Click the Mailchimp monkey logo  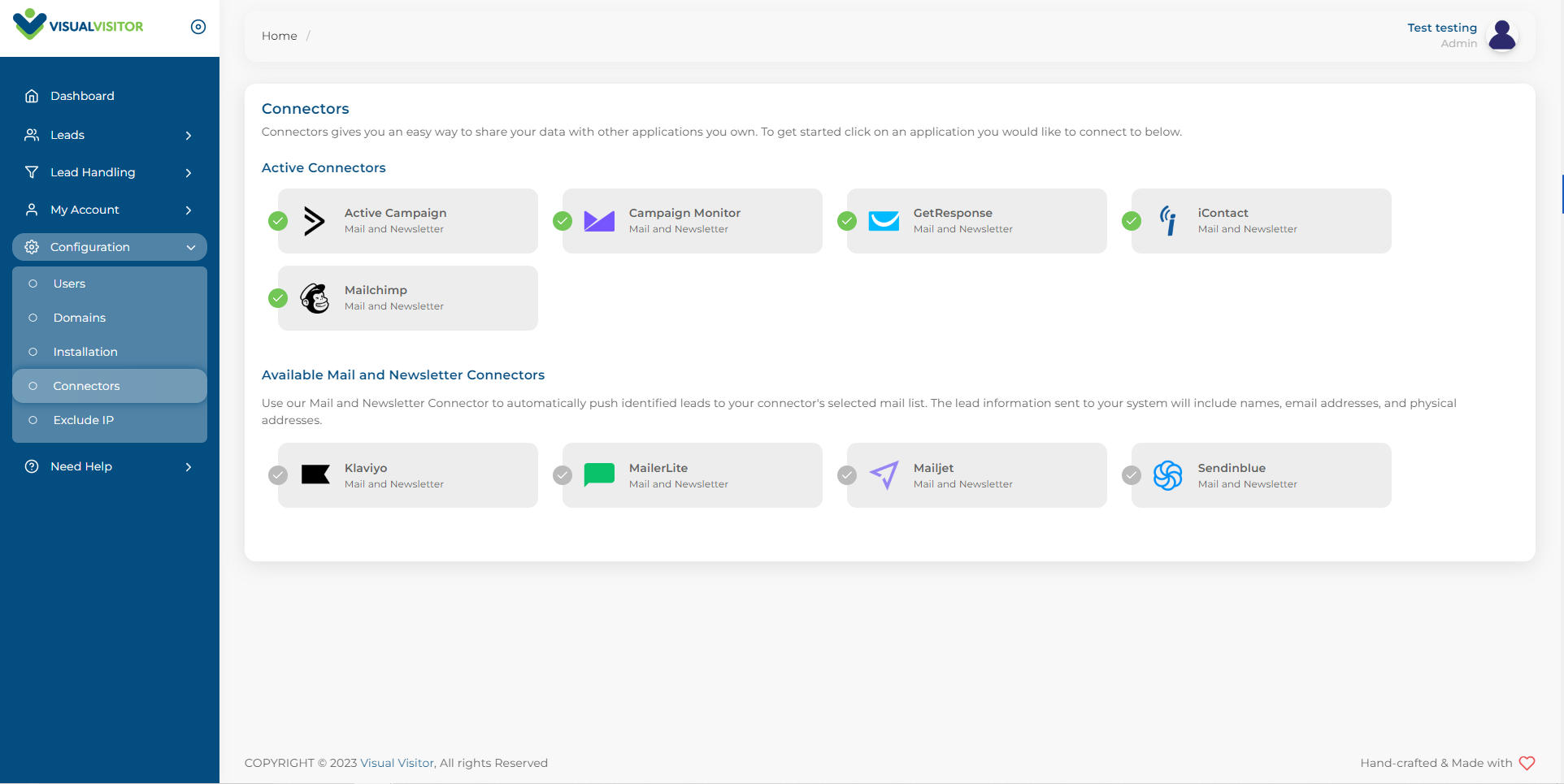pos(315,298)
